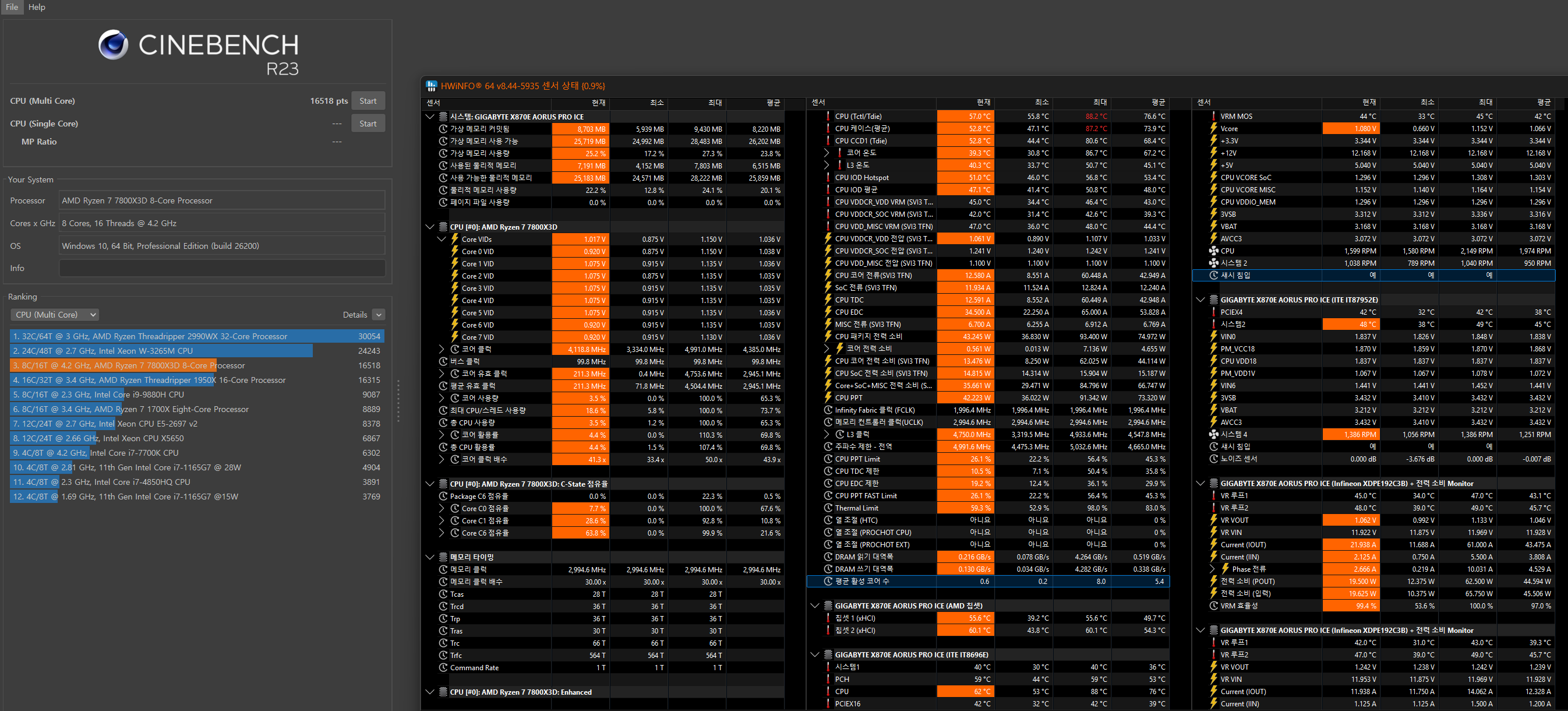Click the clock icon beside 페이지 파일 사용량
The width and height of the screenshot is (1568, 711).
(443, 202)
